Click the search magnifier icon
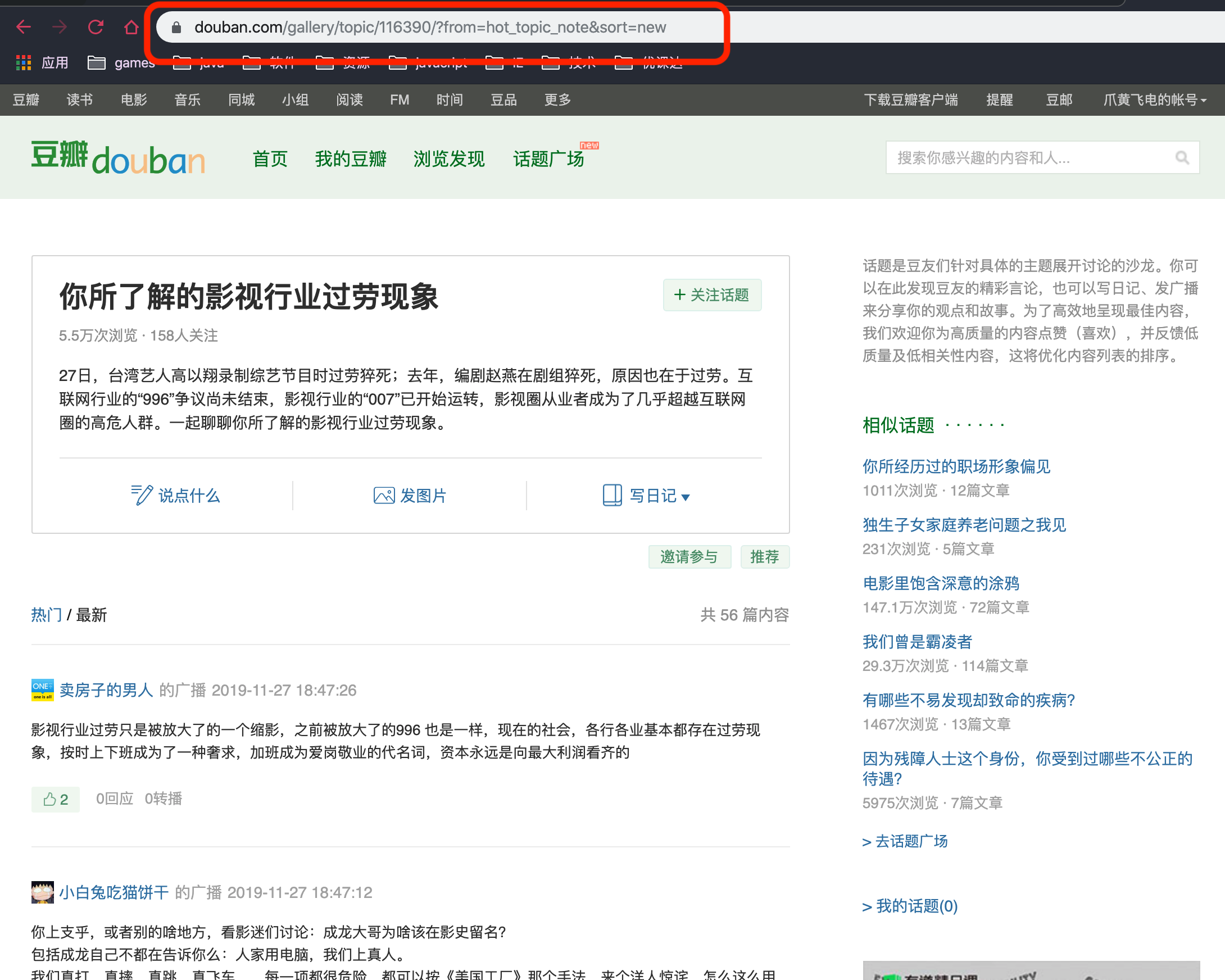This screenshot has height=980, width=1225. click(x=1182, y=157)
